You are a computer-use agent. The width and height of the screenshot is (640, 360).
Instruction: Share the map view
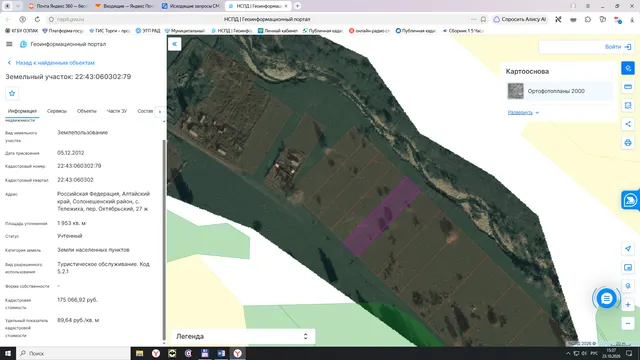(x=628, y=124)
